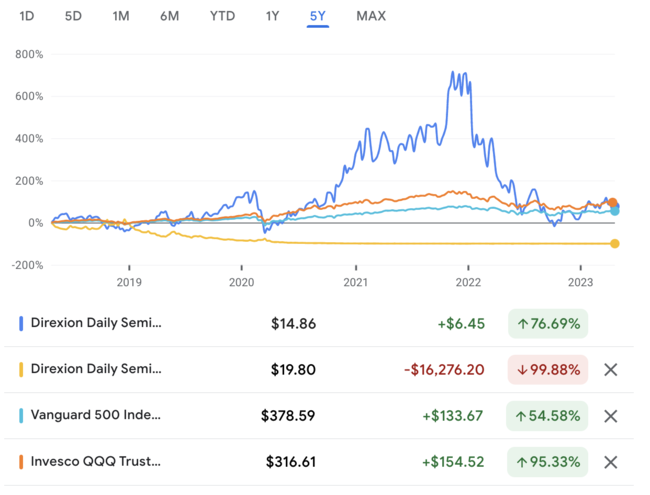The width and height of the screenshot is (650, 495).
Task: Click the 76.69% gain badge
Action: pos(548,323)
